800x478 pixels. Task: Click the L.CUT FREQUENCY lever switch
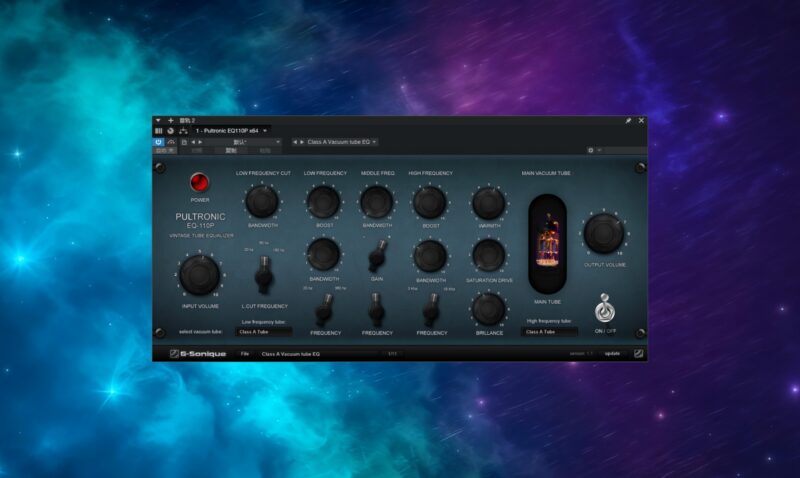[x=264, y=274]
